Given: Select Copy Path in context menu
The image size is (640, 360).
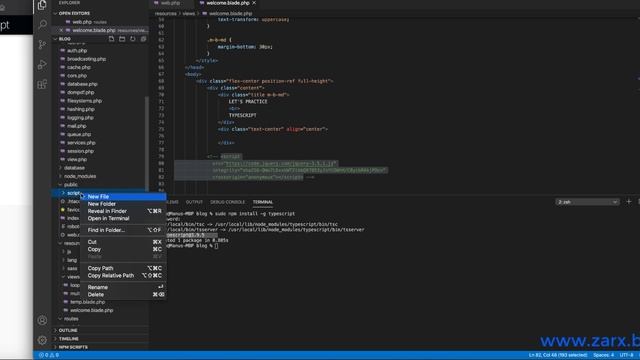Looking at the screenshot, I should click(123, 268).
